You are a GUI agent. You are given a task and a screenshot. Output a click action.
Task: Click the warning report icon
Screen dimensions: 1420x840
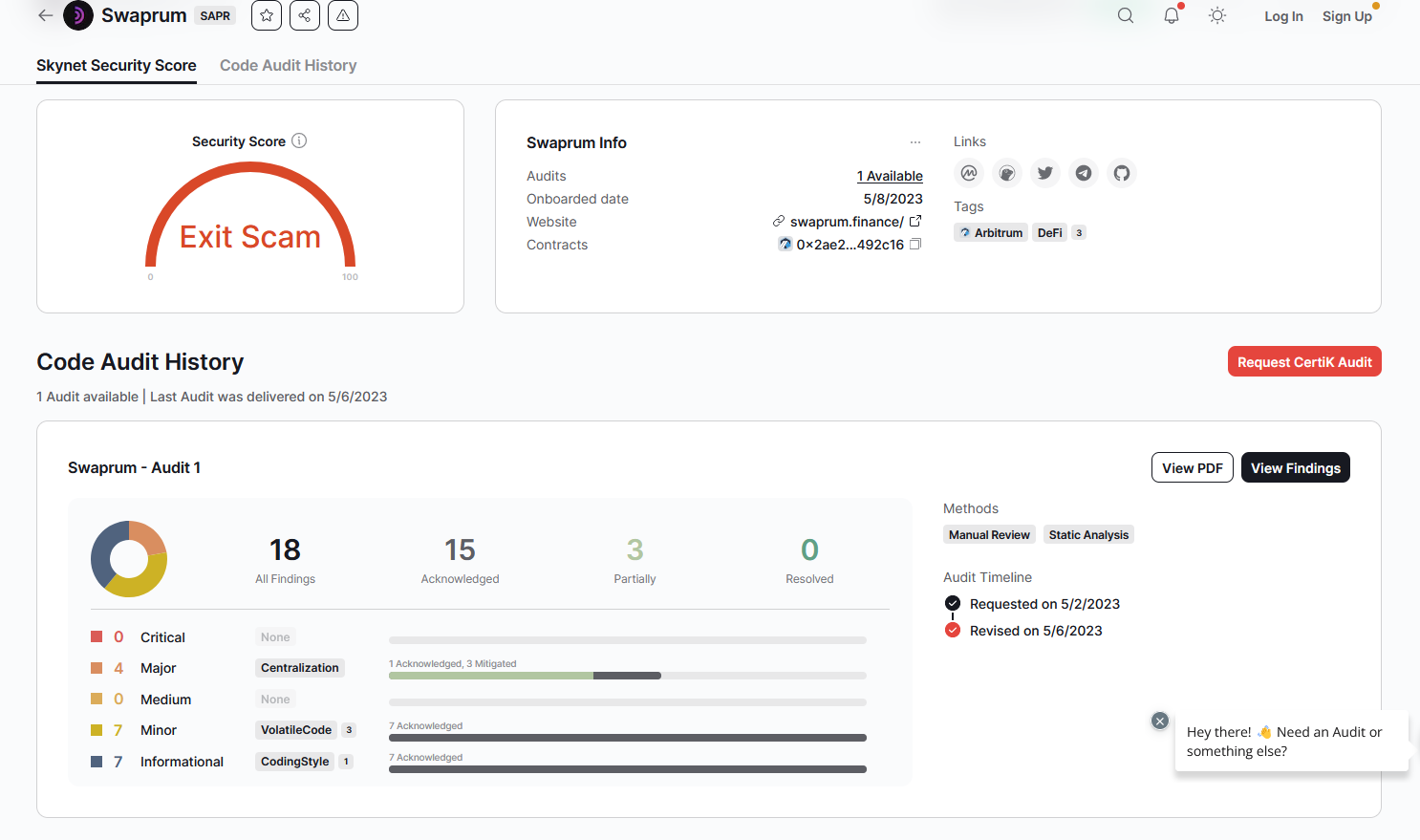343,15
